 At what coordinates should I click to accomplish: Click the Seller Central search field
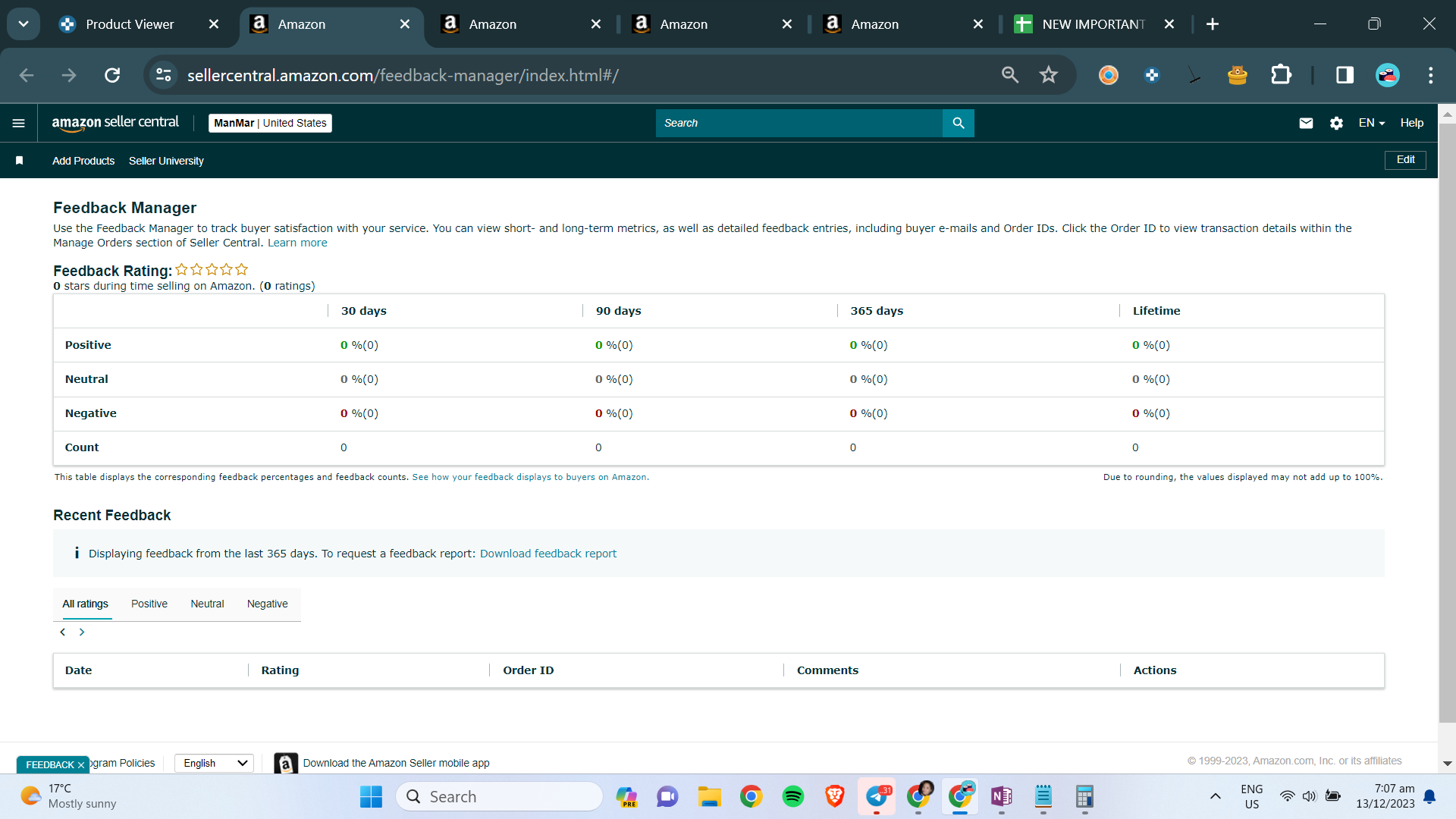point(799,123)
